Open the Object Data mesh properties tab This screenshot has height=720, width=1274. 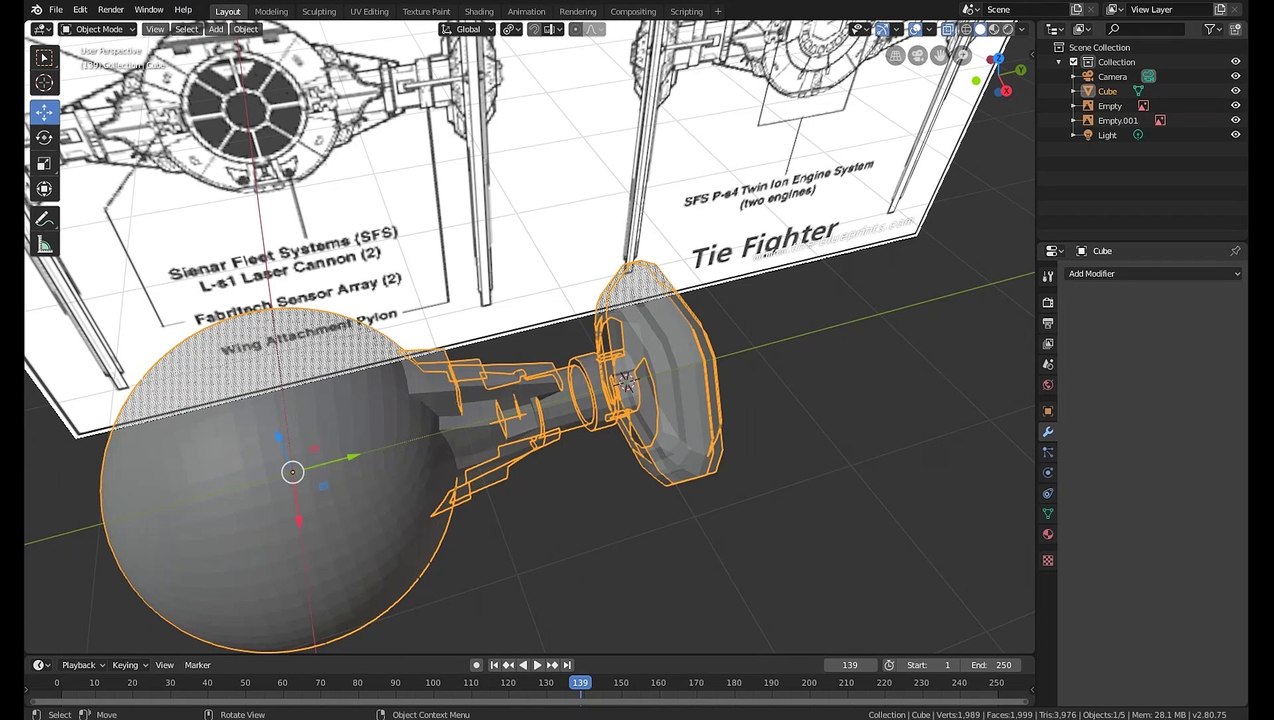1048,513
